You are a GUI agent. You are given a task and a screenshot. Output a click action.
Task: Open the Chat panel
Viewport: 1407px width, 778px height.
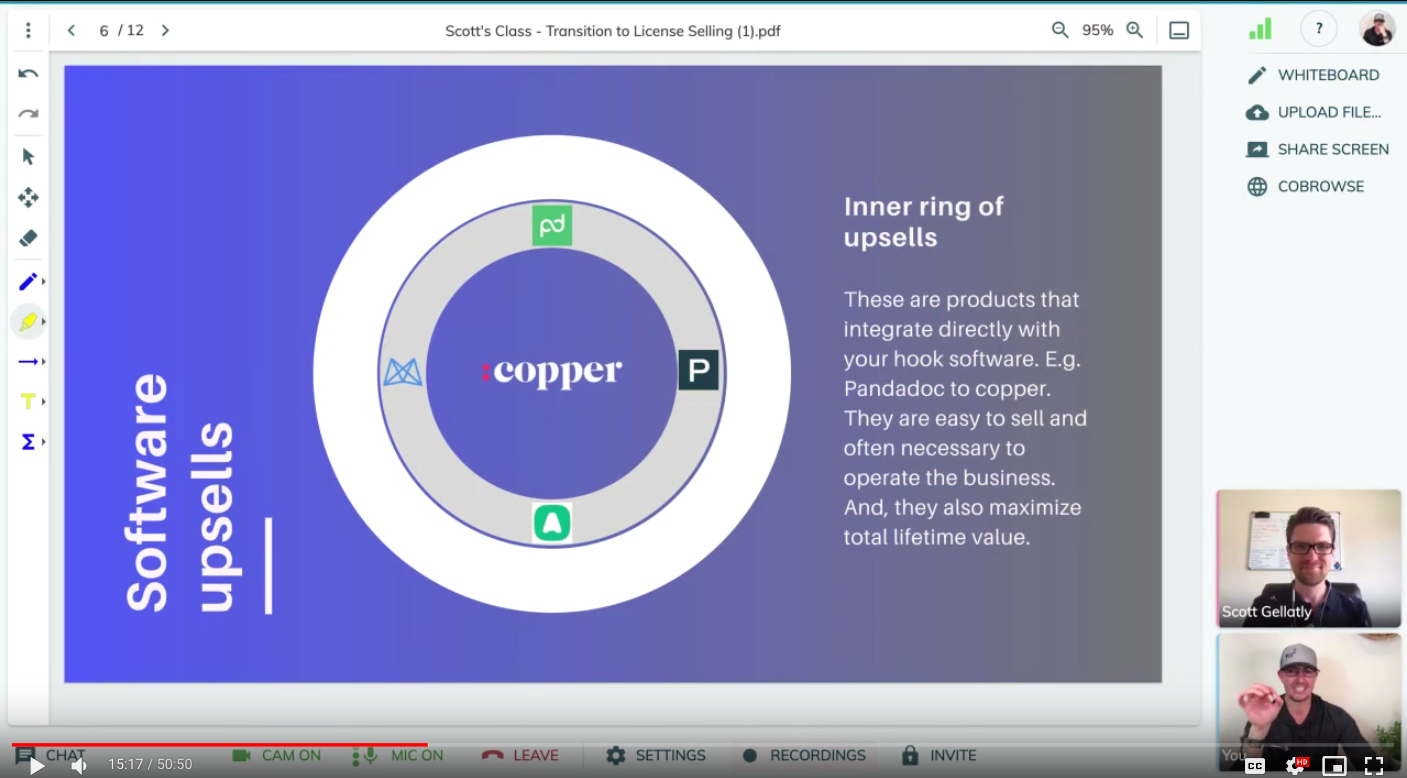[x=50, y=755]
